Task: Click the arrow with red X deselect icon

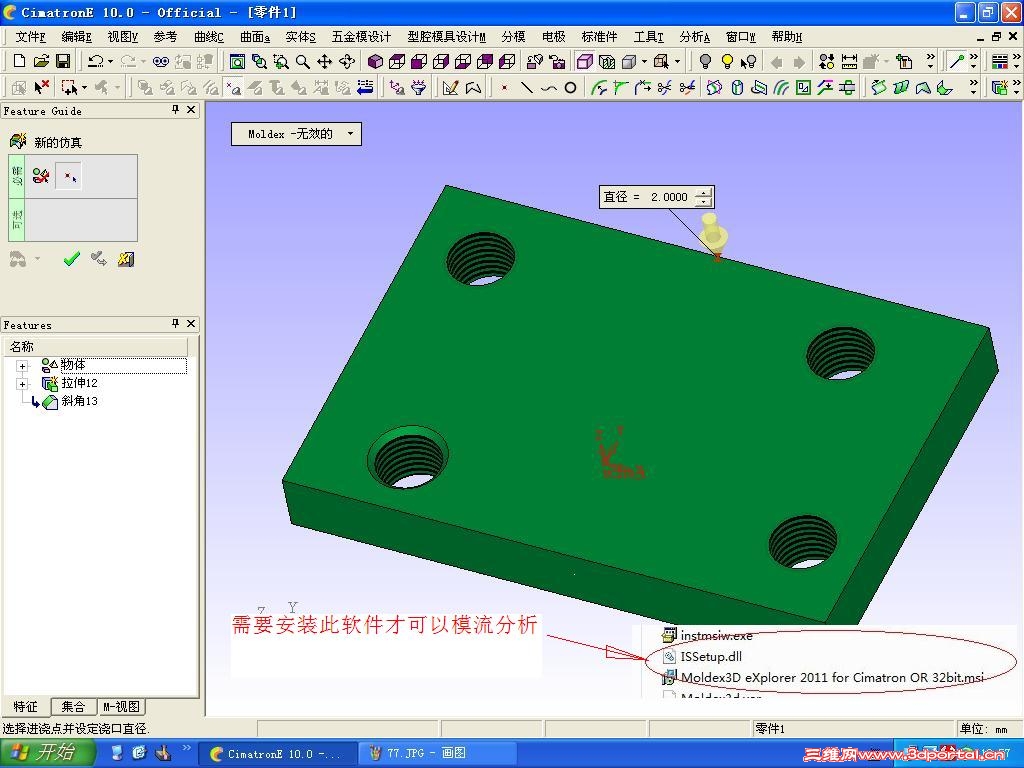Action: pyautogui.click(x=41, y=87)
